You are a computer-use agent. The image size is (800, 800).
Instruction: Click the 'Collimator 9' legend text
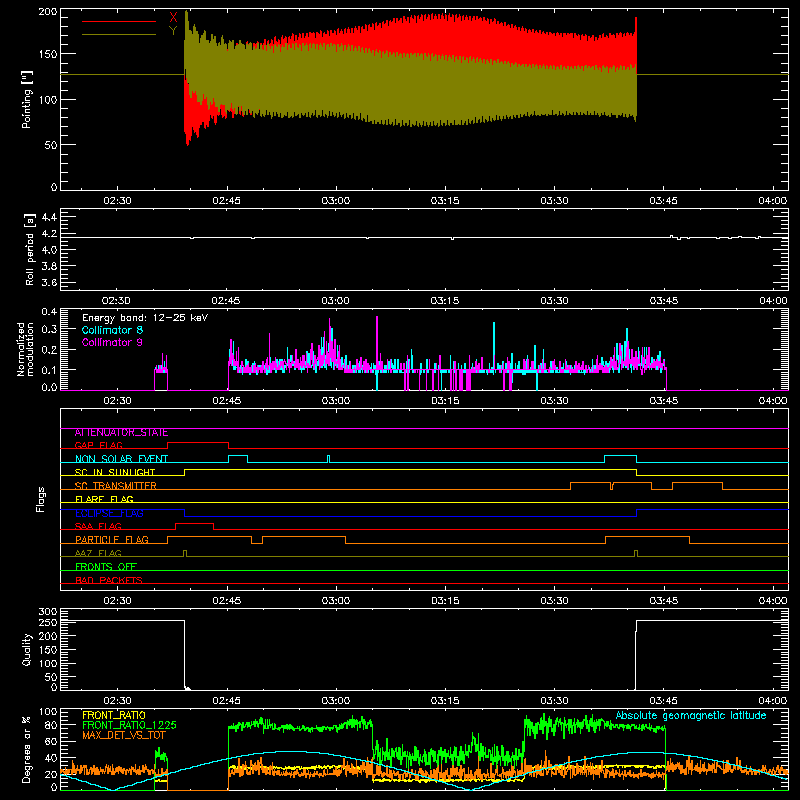112,342
